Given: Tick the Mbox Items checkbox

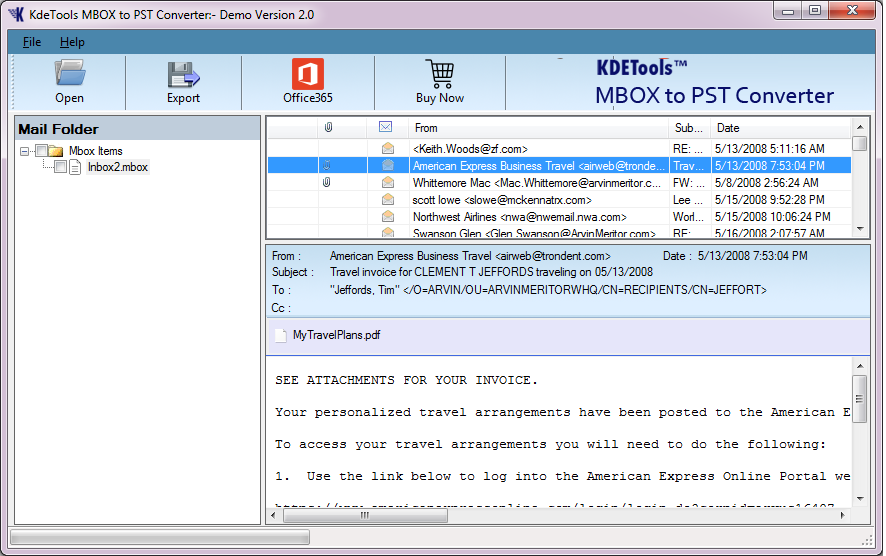Looking at the screenshot, I should pos(41,151).
